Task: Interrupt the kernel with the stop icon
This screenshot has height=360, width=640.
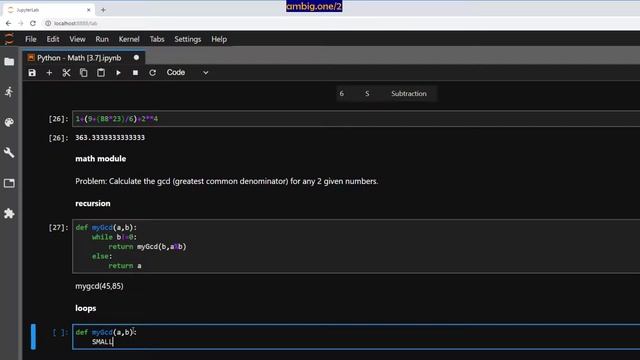Action: coord(135,73)
